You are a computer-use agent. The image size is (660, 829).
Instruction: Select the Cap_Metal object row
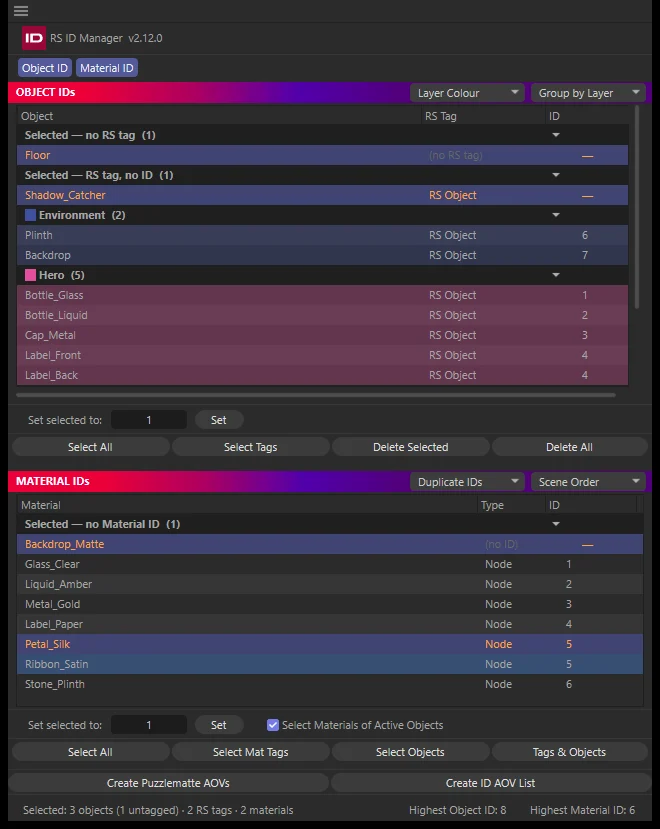(323, 335)
